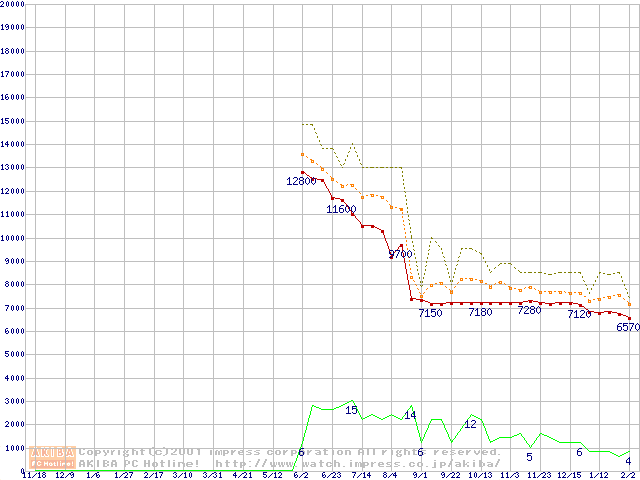Screen dimensions: 640x480
Task: Select the 6/2 date on the x-axis
Action: [x=301, y=475]
